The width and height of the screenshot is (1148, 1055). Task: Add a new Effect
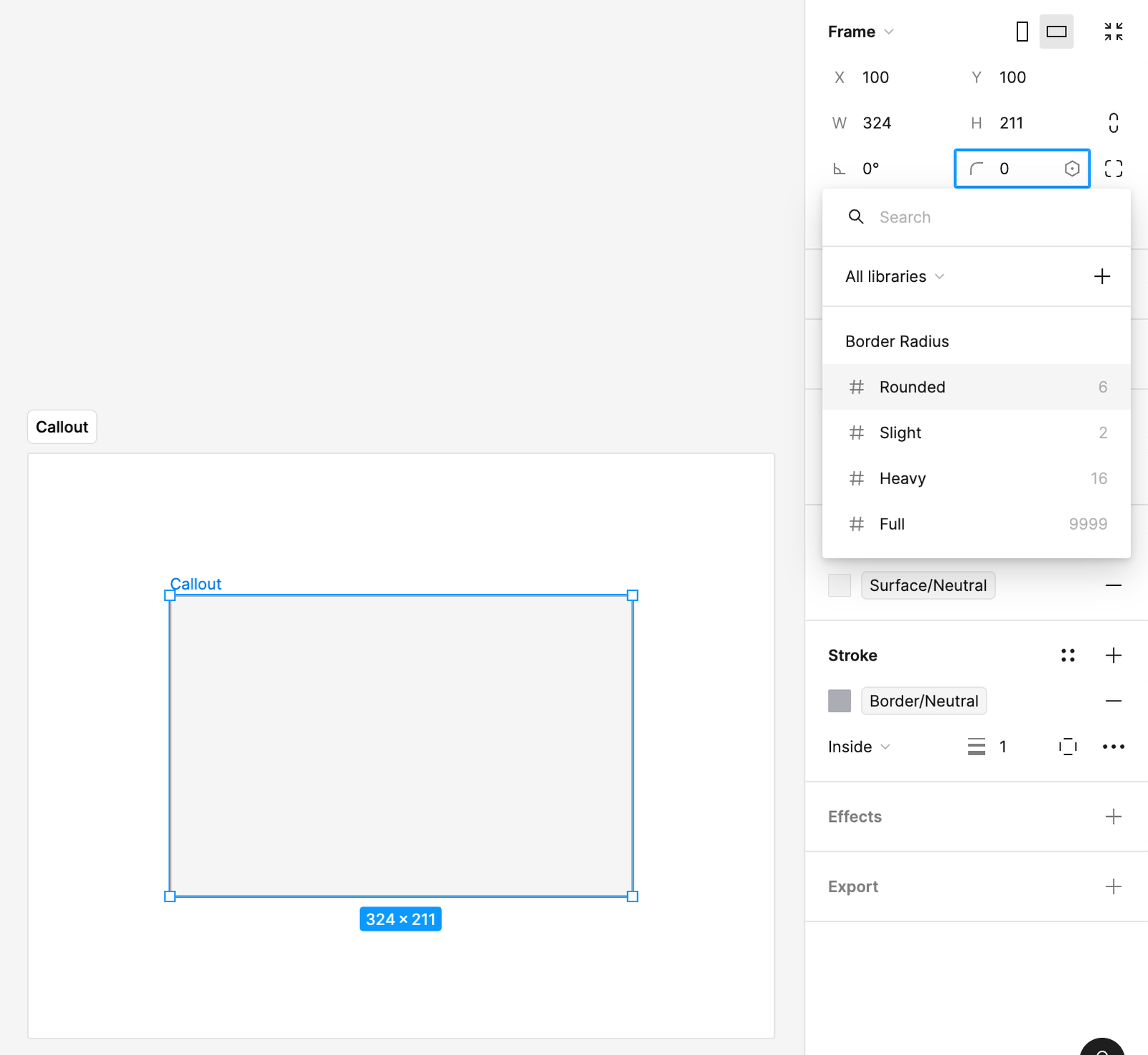pos(1113,816)
